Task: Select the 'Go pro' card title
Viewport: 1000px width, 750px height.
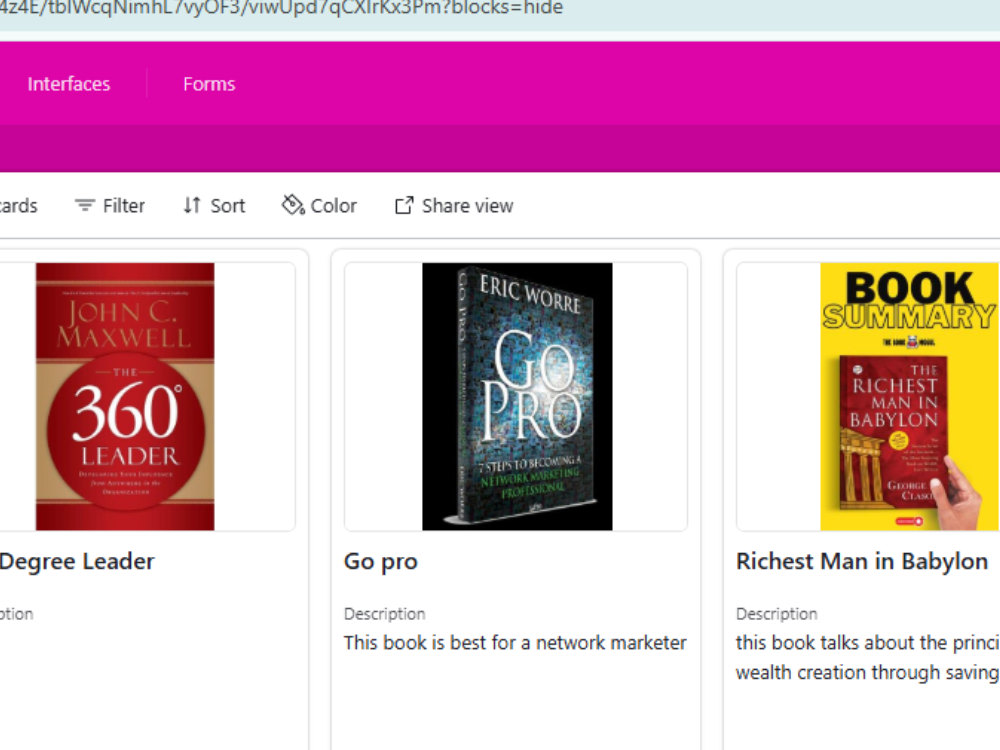Action: tap(381, 561)
